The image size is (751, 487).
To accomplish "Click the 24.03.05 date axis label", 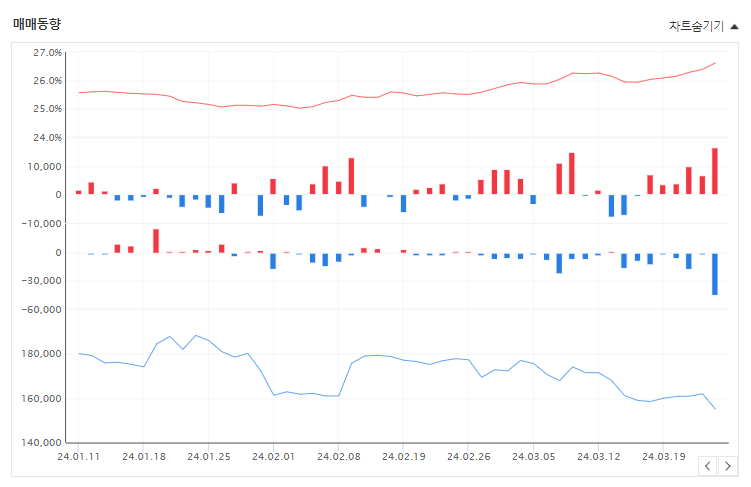I will tap(534, 456).
